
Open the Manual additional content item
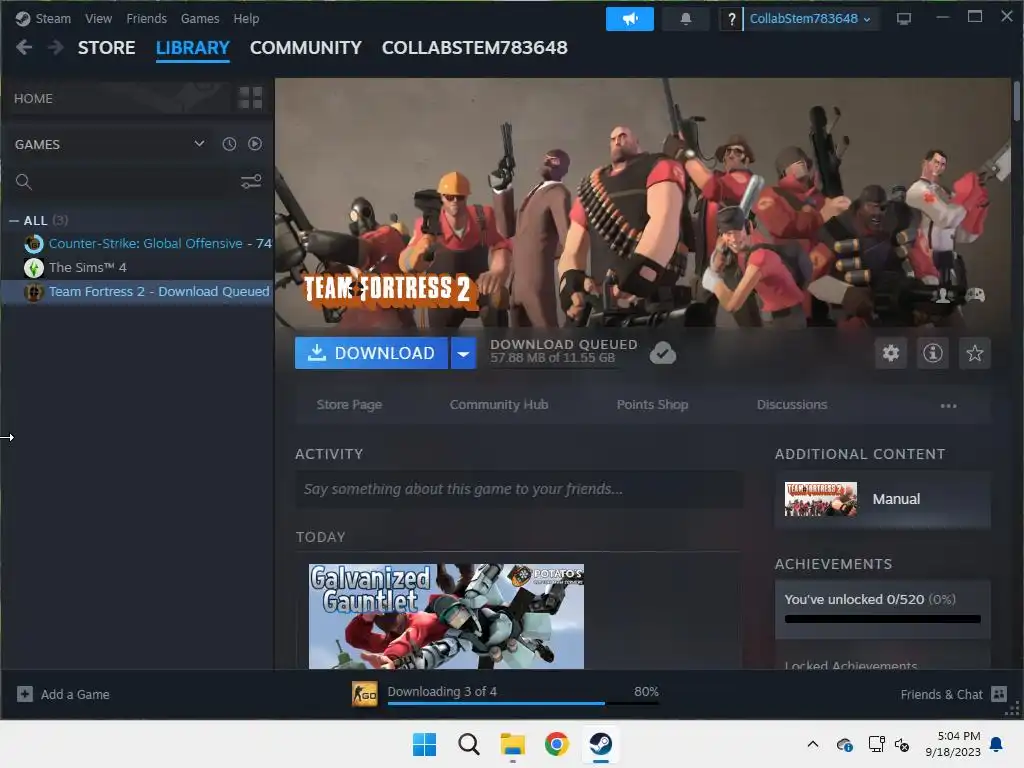(882, 500)
